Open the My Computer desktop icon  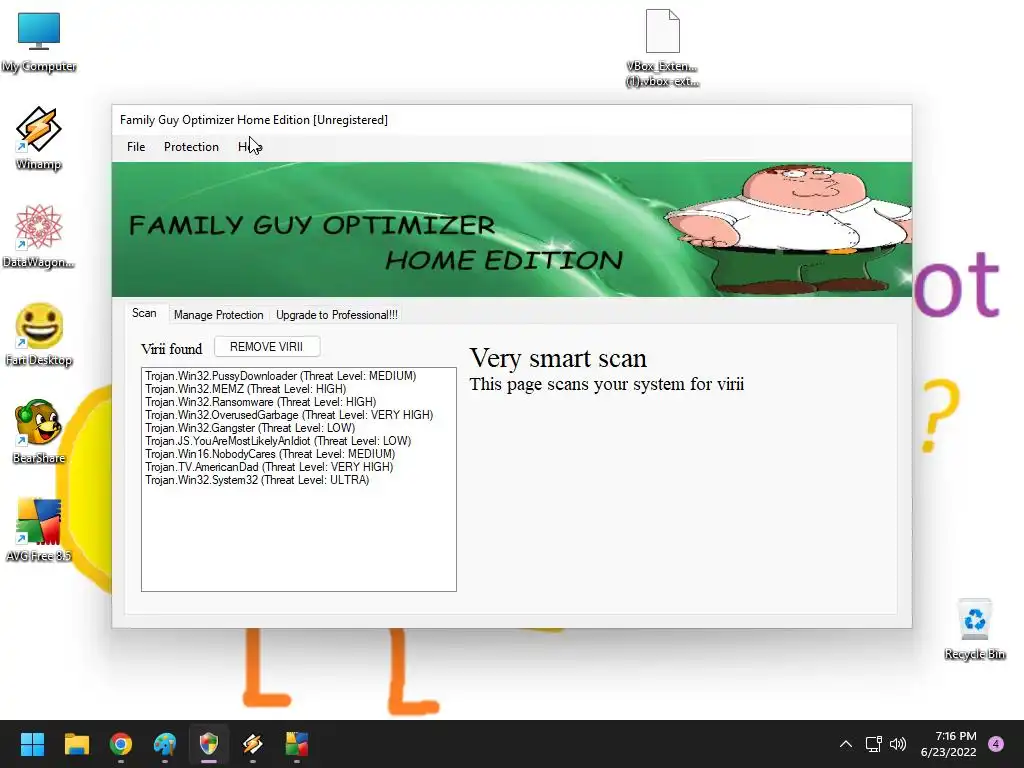point(39,42)
